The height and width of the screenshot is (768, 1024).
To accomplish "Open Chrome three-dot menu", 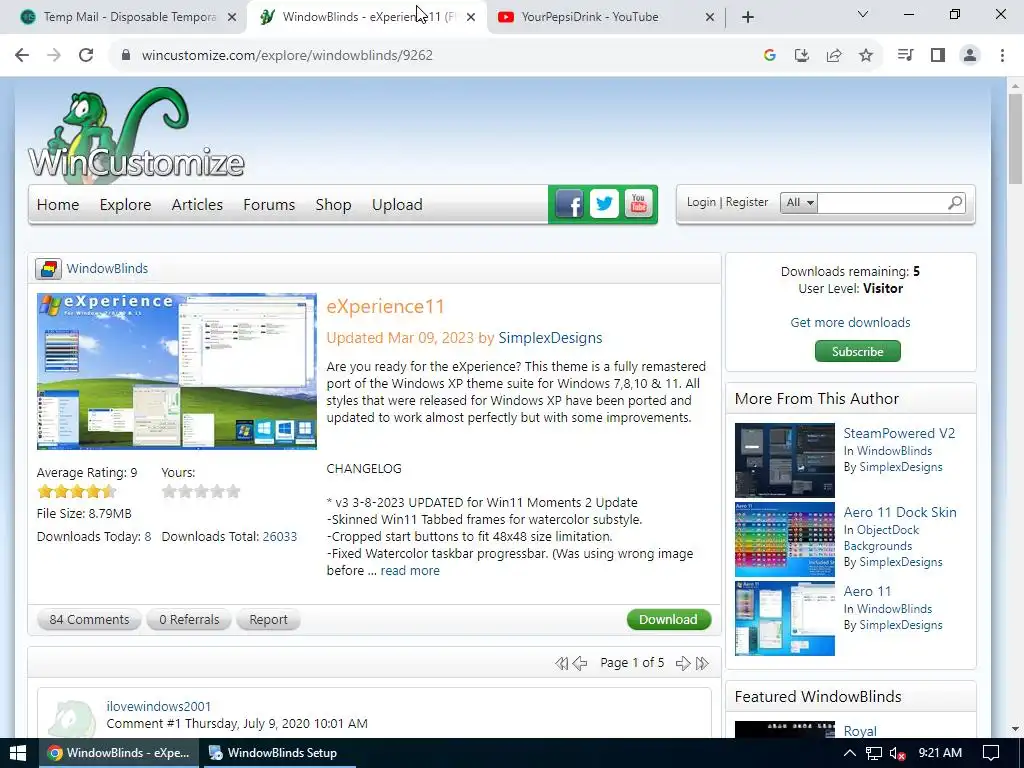I will coord(1002,55).
